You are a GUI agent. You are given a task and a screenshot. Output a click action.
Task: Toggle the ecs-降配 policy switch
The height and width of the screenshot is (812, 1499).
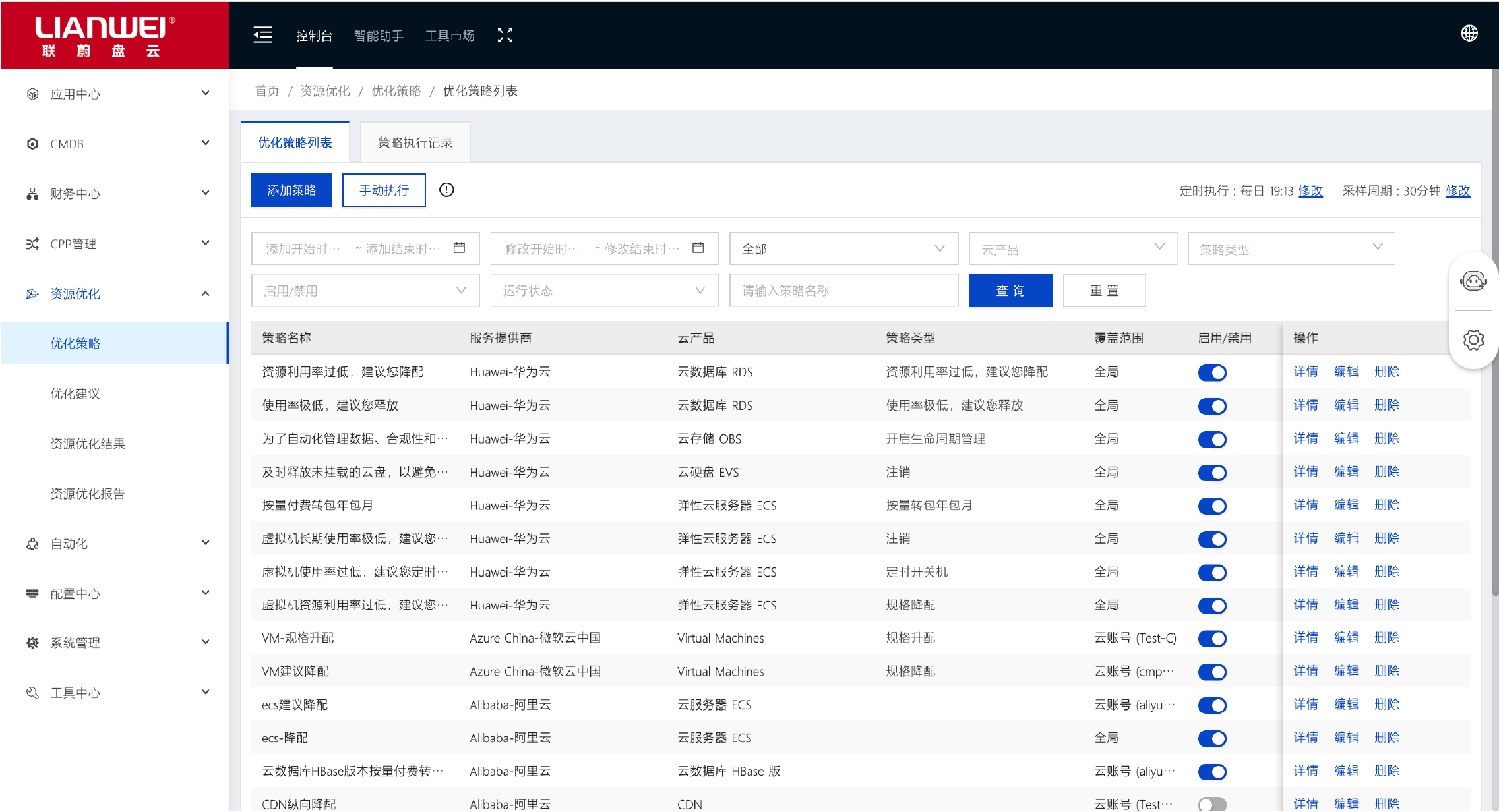pos(1212,738)
